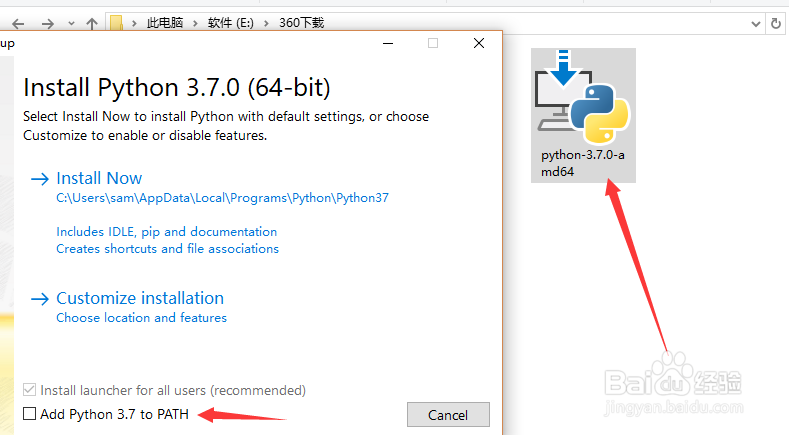The width and height of the screenshot is (789, 435).
Task: Go up one folder level
Action: pos(91,22)
